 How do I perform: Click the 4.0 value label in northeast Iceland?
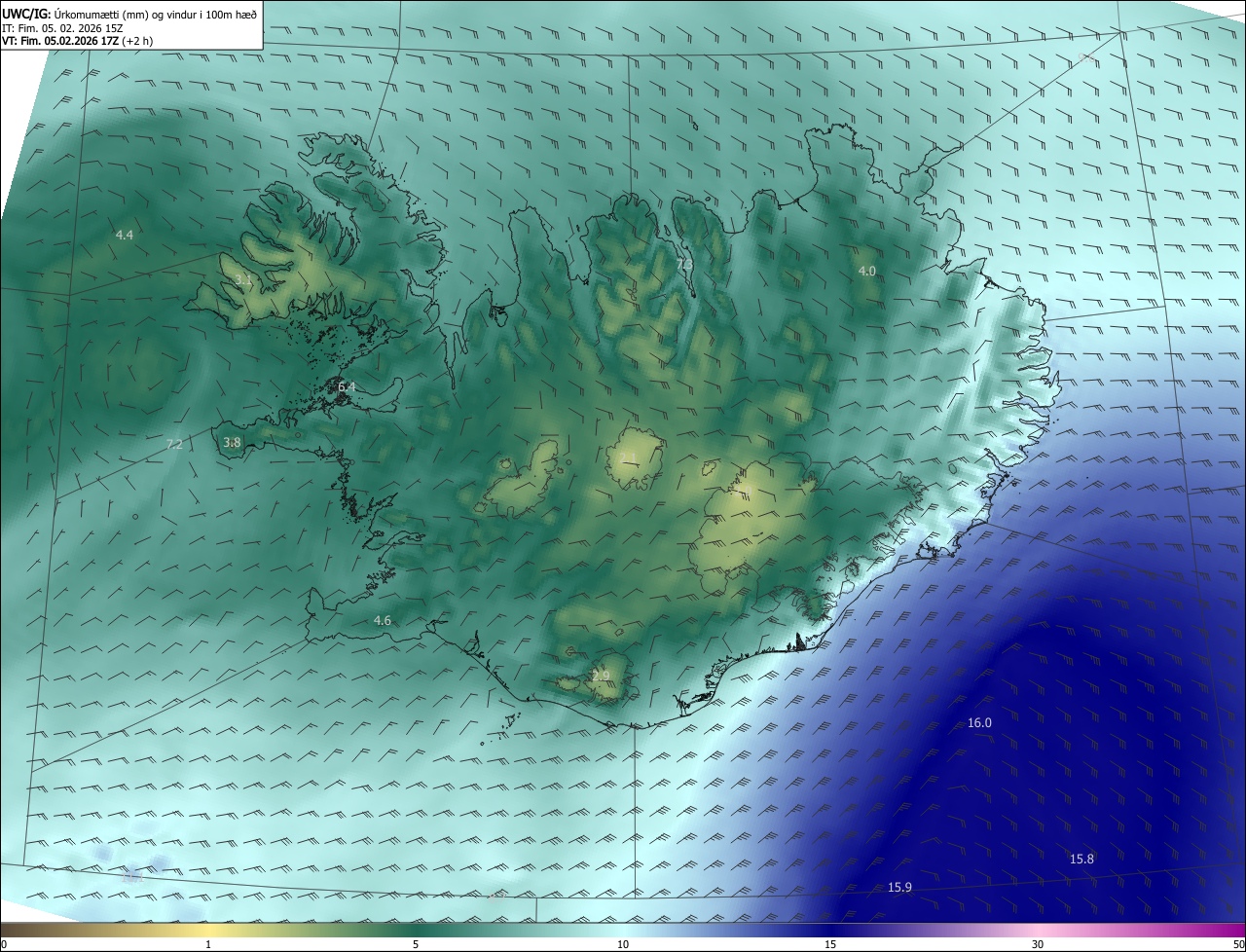pyautogui.click(x=866, y=272)
